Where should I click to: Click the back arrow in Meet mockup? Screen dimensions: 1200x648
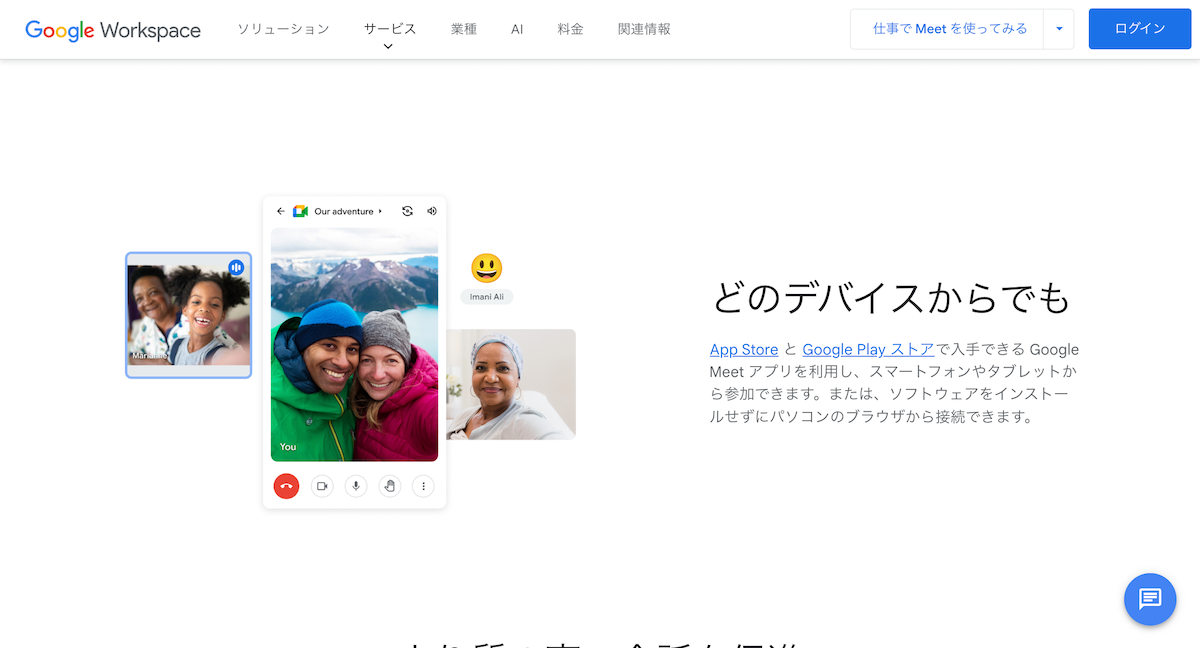pyautogui.click(x=281, y=211)
